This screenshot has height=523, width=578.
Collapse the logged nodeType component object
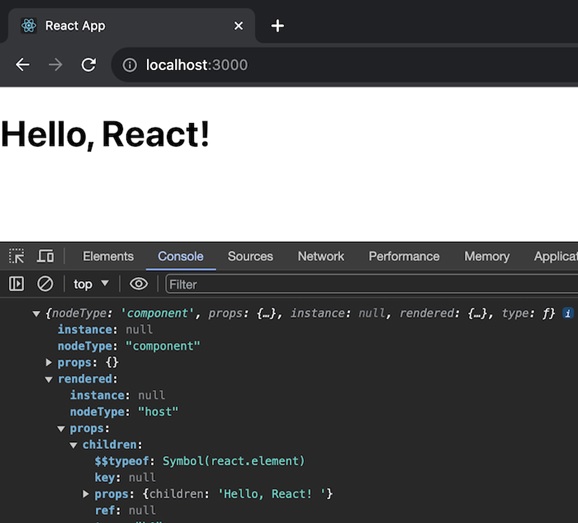click(36, 314)
